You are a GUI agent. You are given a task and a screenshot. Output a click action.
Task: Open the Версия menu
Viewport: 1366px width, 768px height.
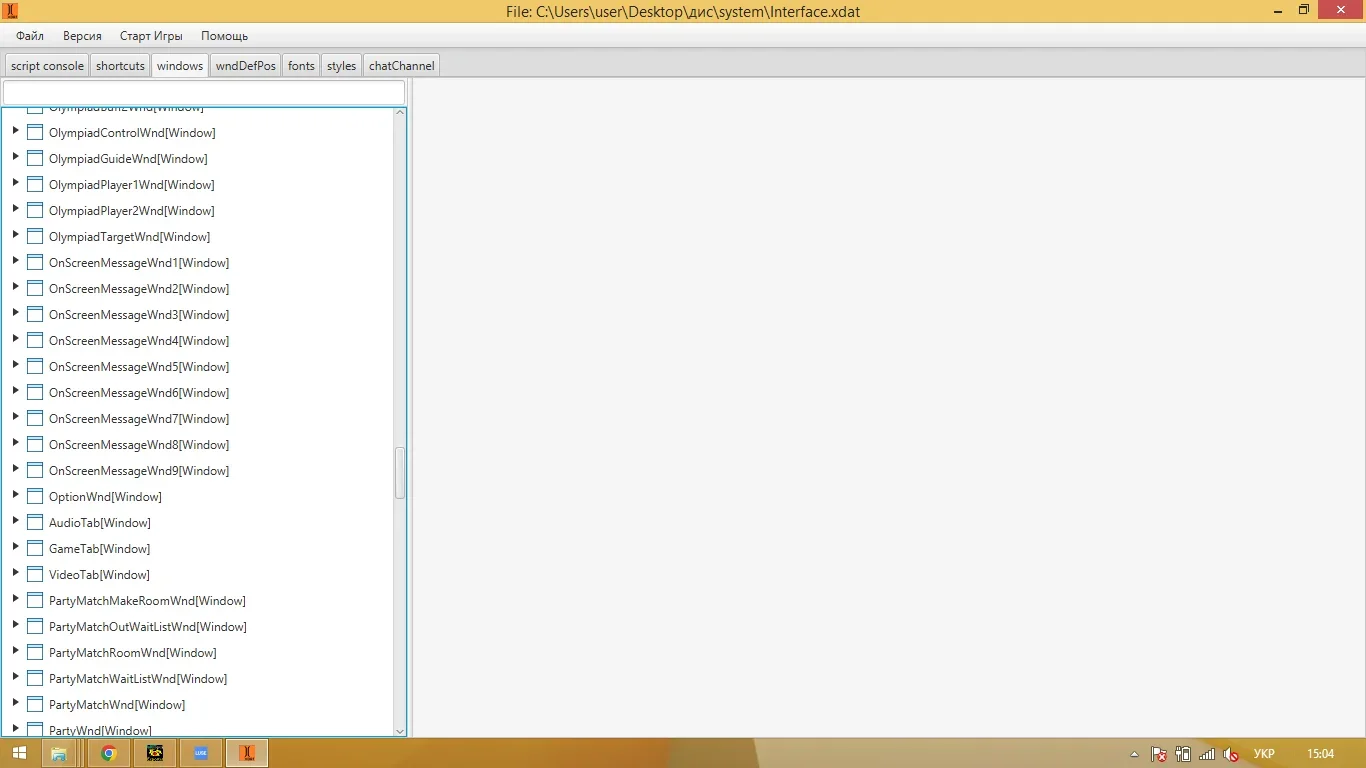81,35
